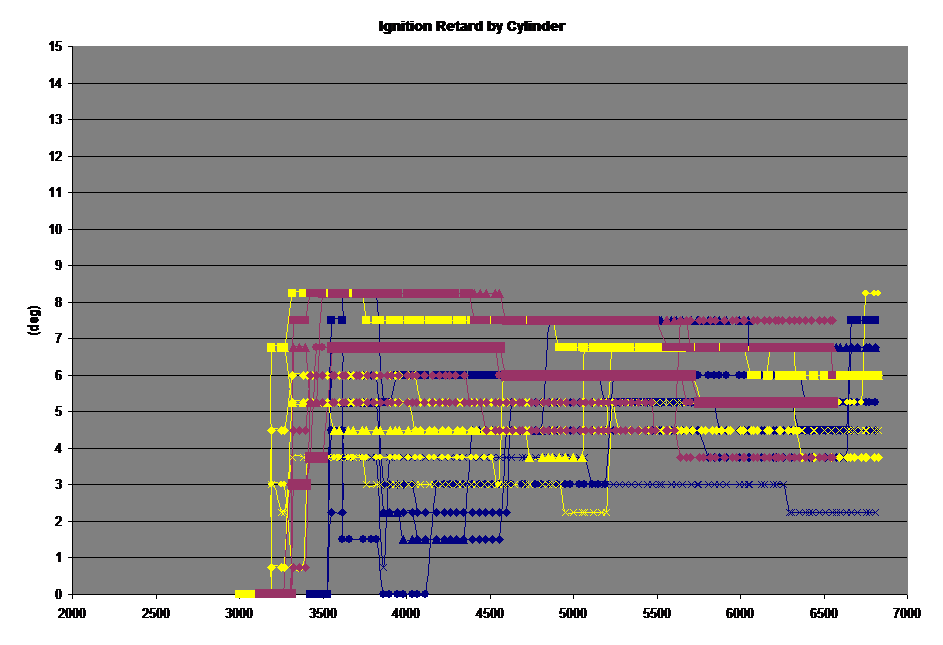943x645 pixels.
Task: Click the topmost label on the vertical axis
Action: tap(58, 47)
